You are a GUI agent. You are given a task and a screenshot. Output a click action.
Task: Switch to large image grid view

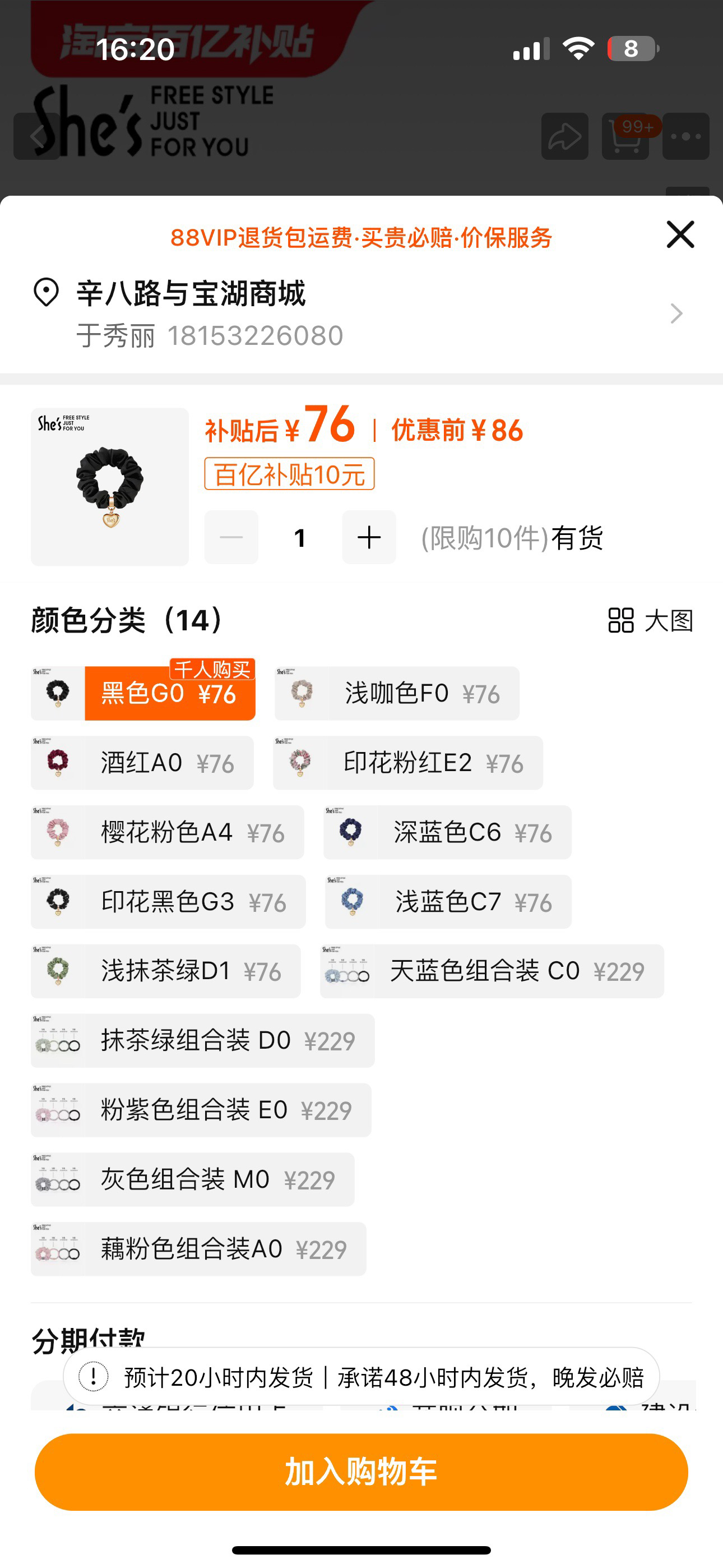[x=650, y=620]
